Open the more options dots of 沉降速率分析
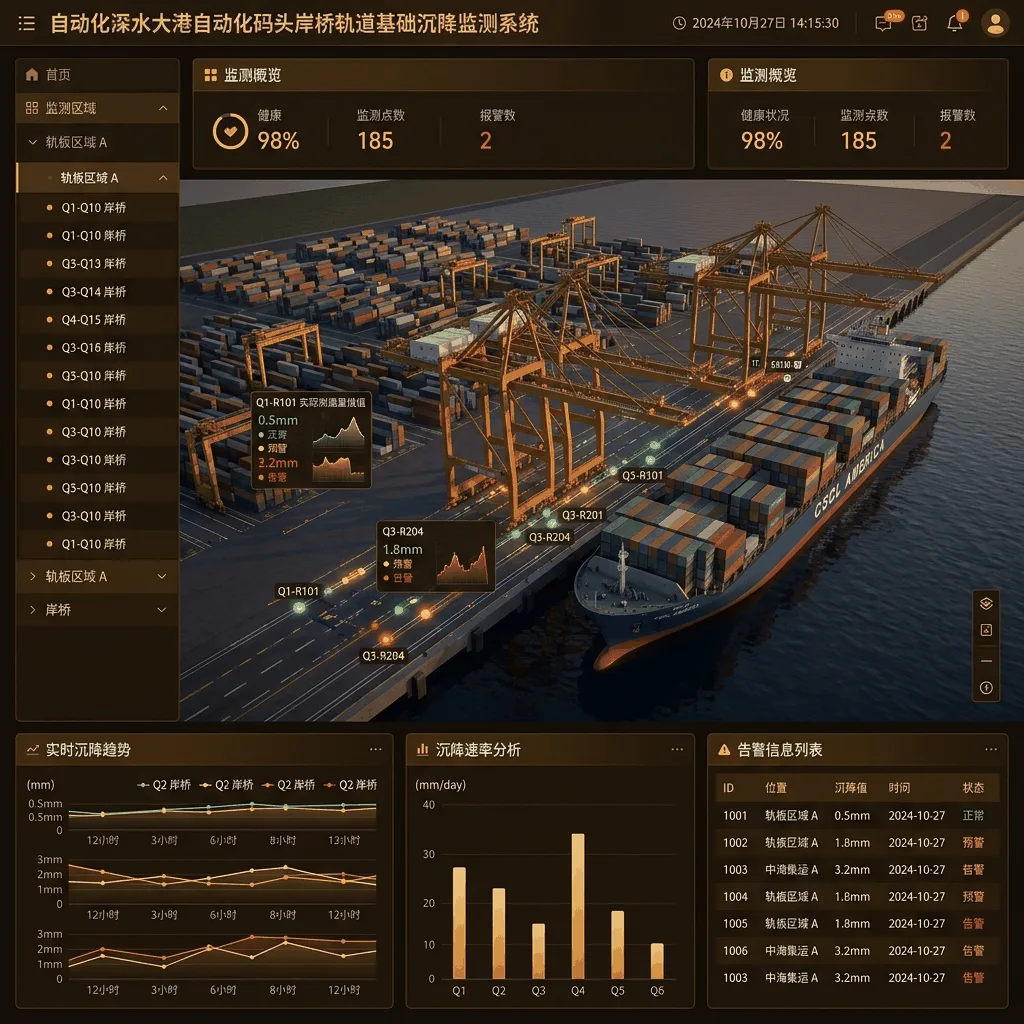Screen dimensions: 1024x1024 point(677,750)
